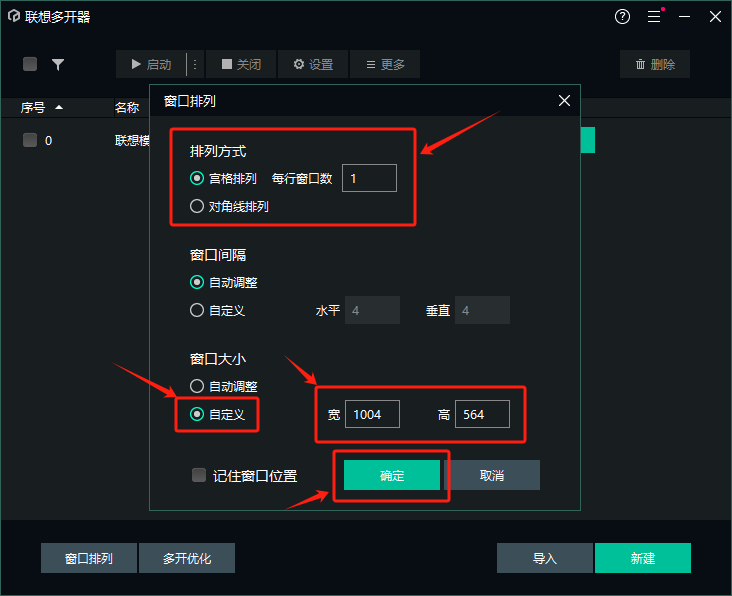Close the 窗口排列 dialog
This screenshot has width=732, height=596.
click(564, 101)
